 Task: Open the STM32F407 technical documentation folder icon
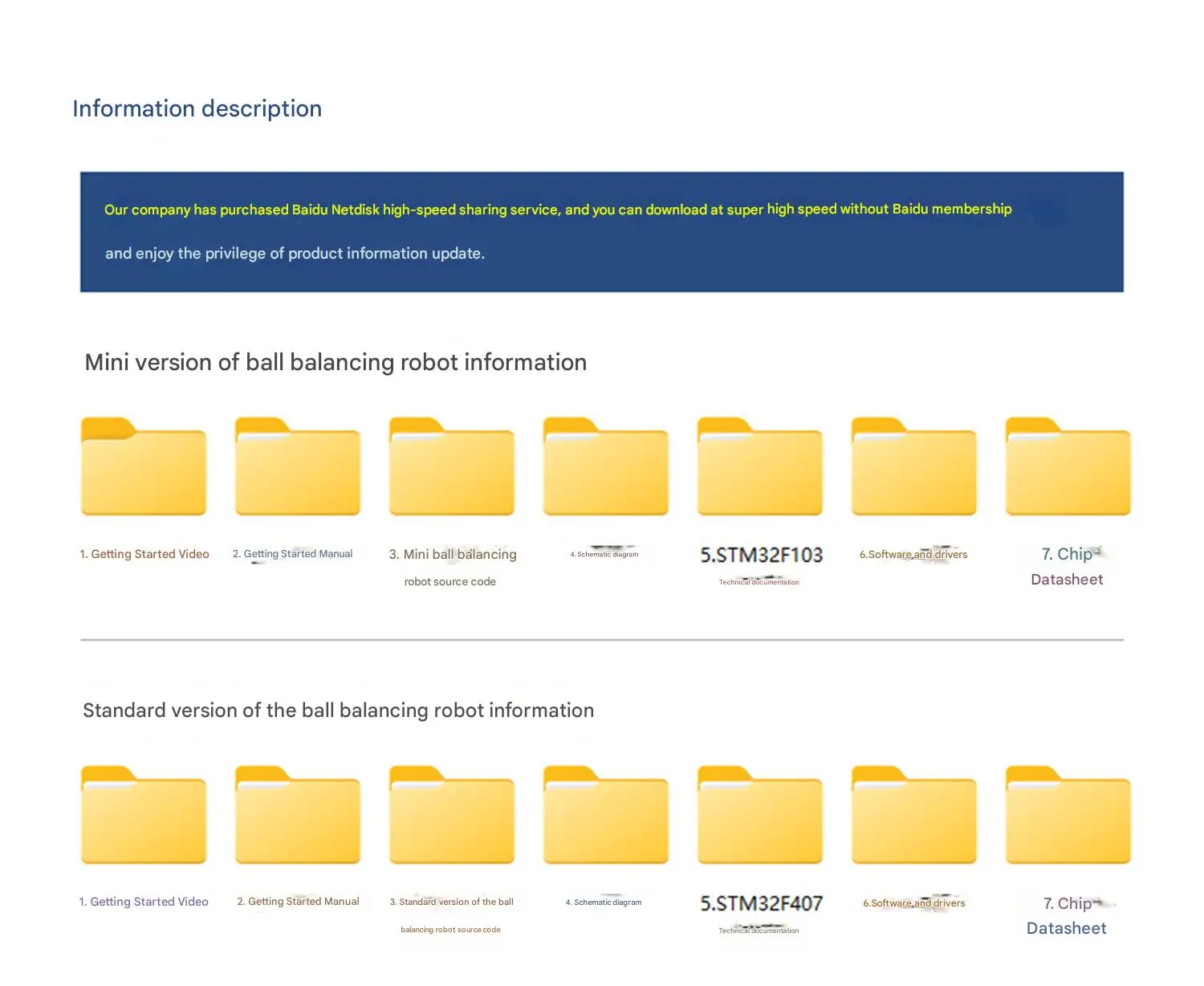(x=760, y=815)
